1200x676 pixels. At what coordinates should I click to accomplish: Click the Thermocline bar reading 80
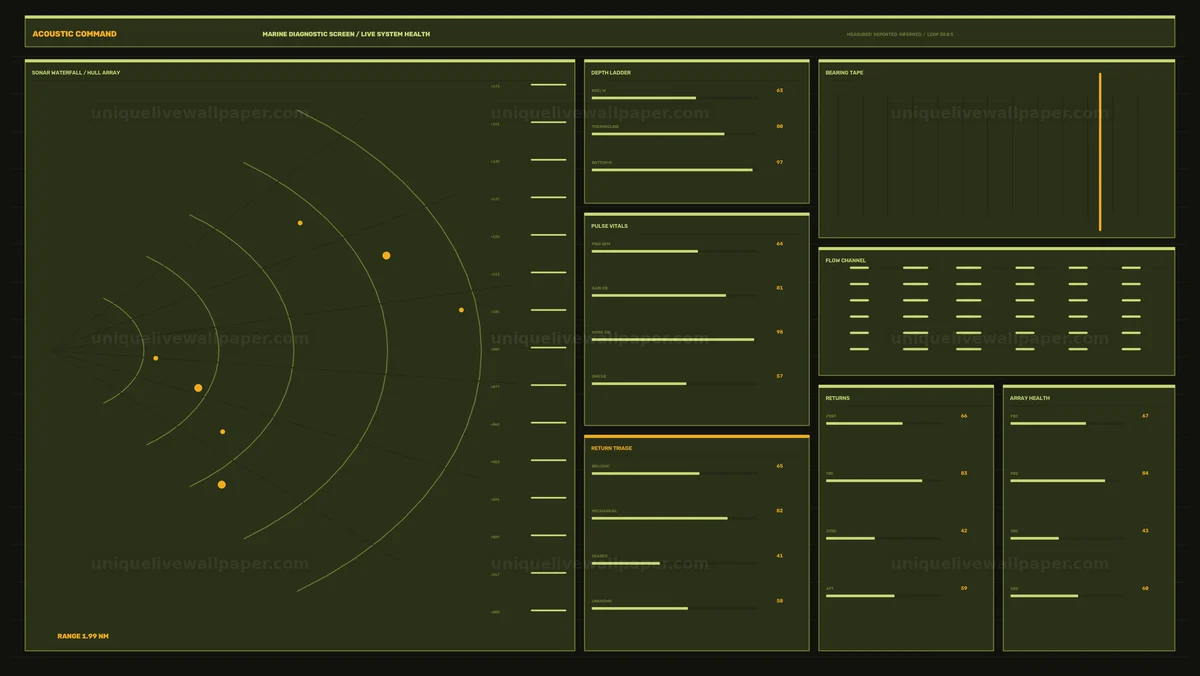[675, 134]
